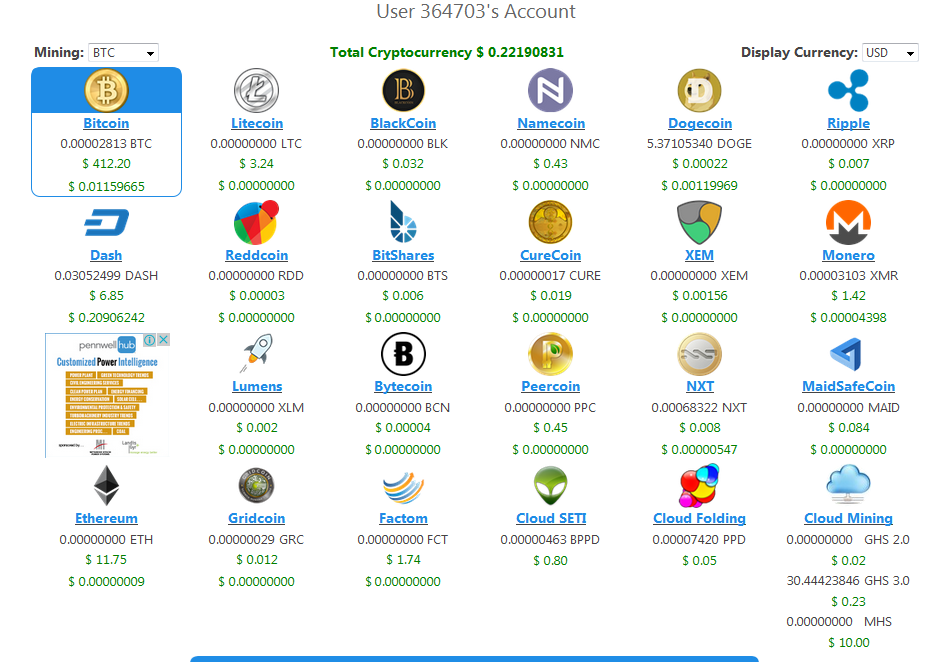Image resolution: width=946 pixels, height=662 pixels.
Task: Click the MaidSafeCoin logo icon
Action: point(846,354)
